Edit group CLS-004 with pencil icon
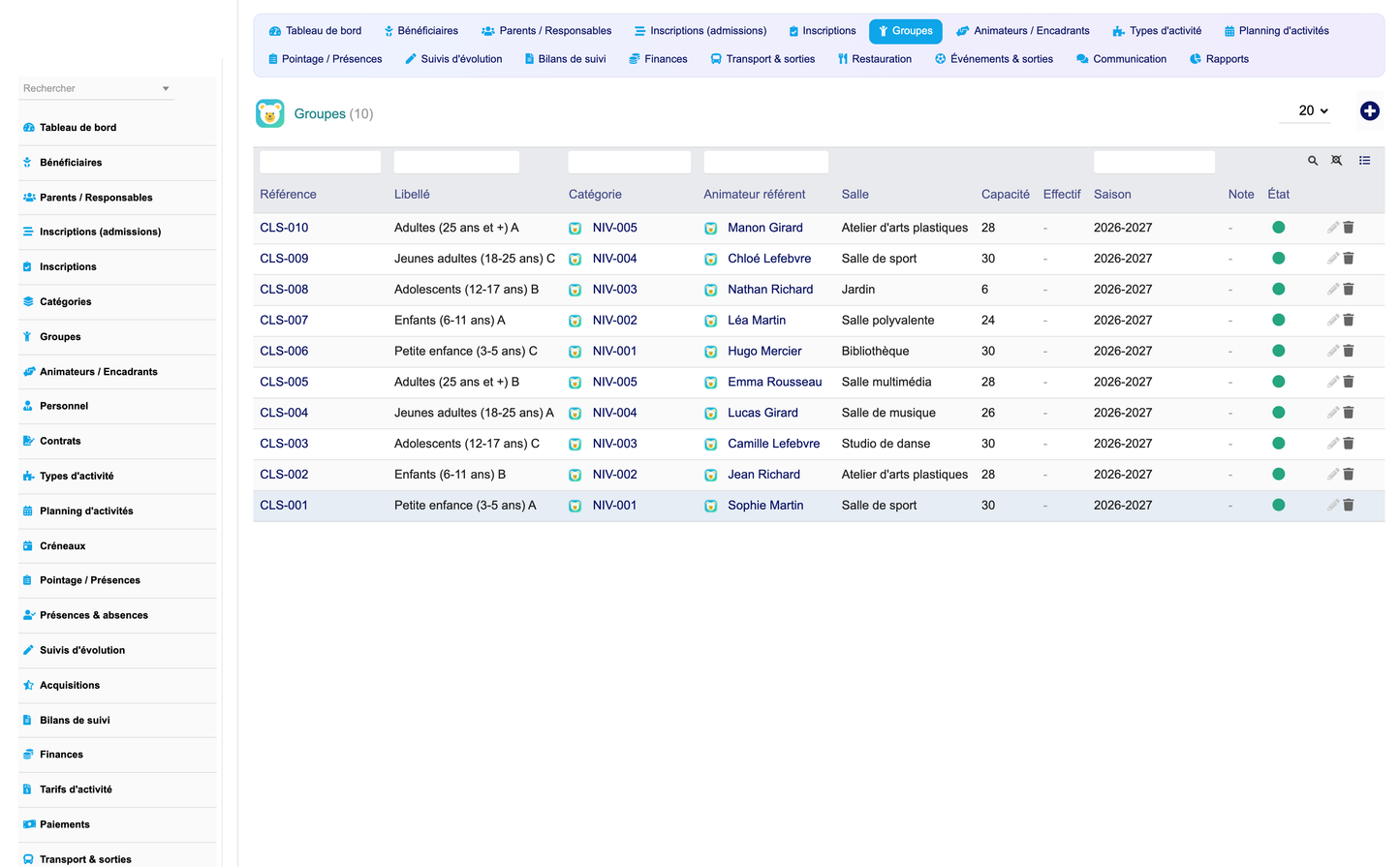This screenshot has height=867, width=1400. [1333, 413]
